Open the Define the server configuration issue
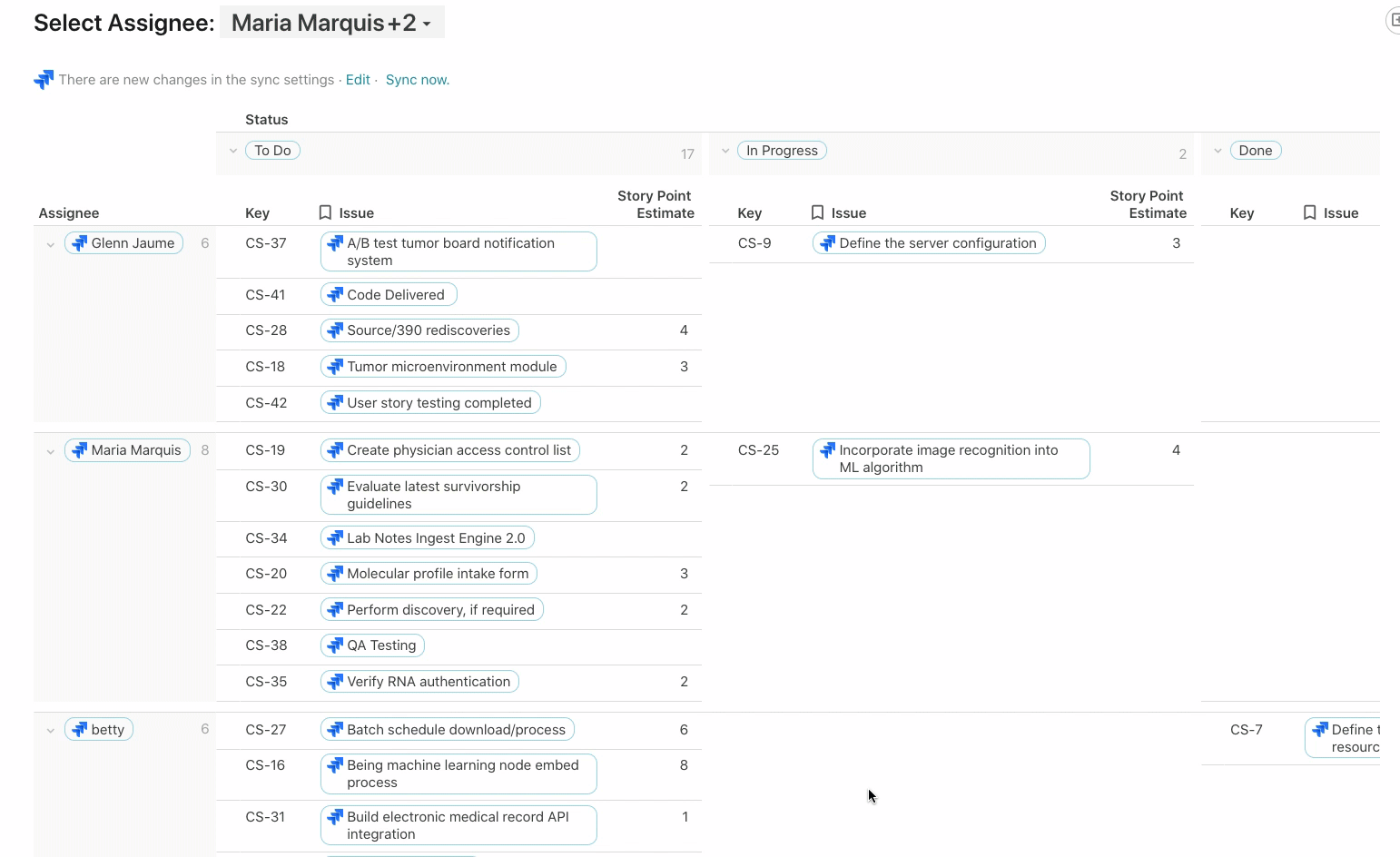Image resolution: width=1400 pixels, height=857 pixels. pyautogui.click(x=937, y=243)
